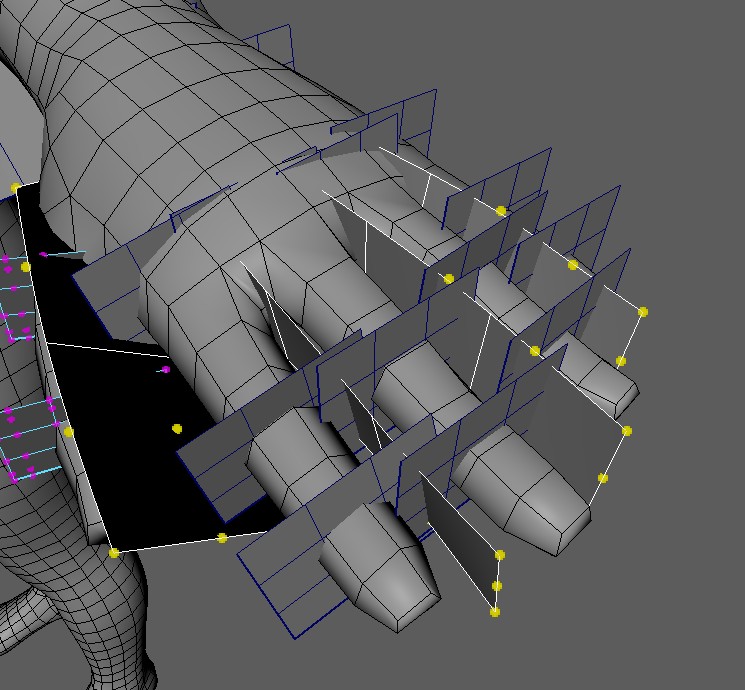
Task: Select the rightmost yellow vertex in the viewport
Action: [643, 312]
